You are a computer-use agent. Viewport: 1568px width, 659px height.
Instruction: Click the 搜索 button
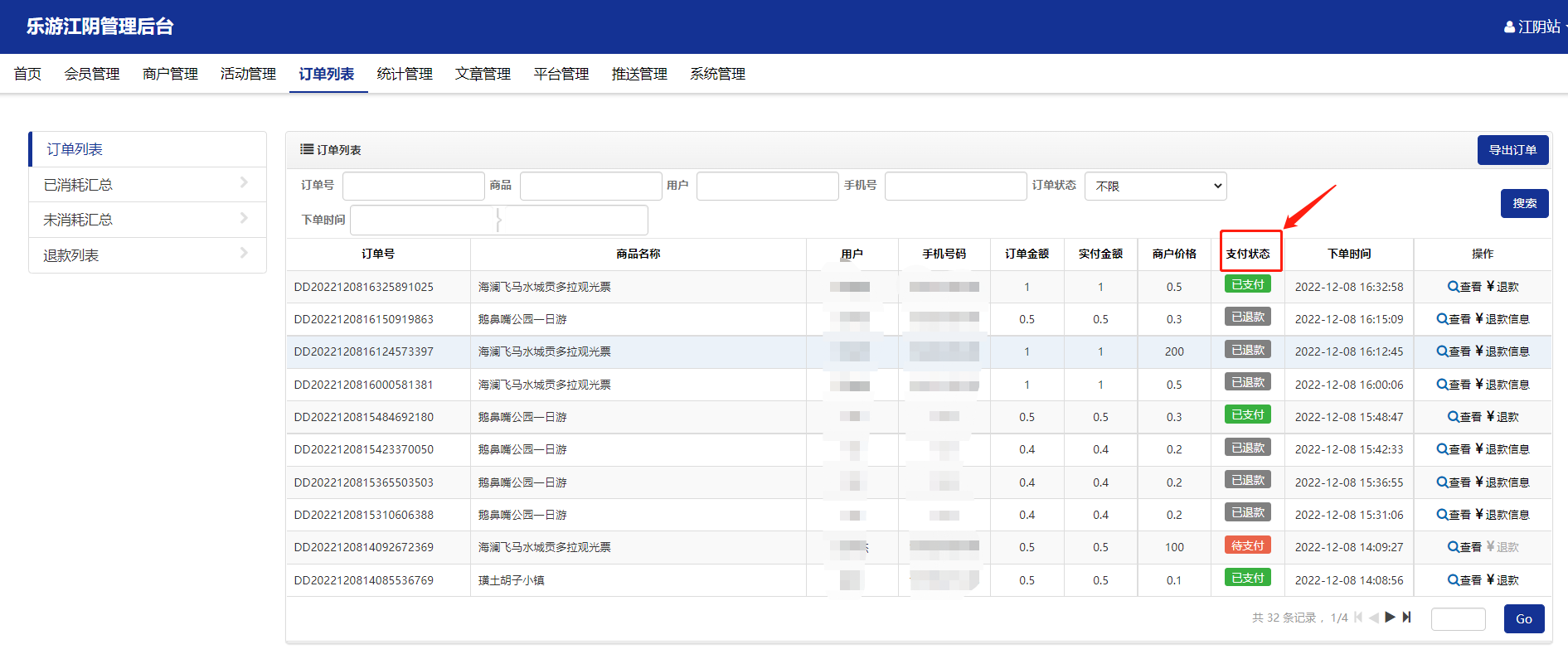[1524, 203]
